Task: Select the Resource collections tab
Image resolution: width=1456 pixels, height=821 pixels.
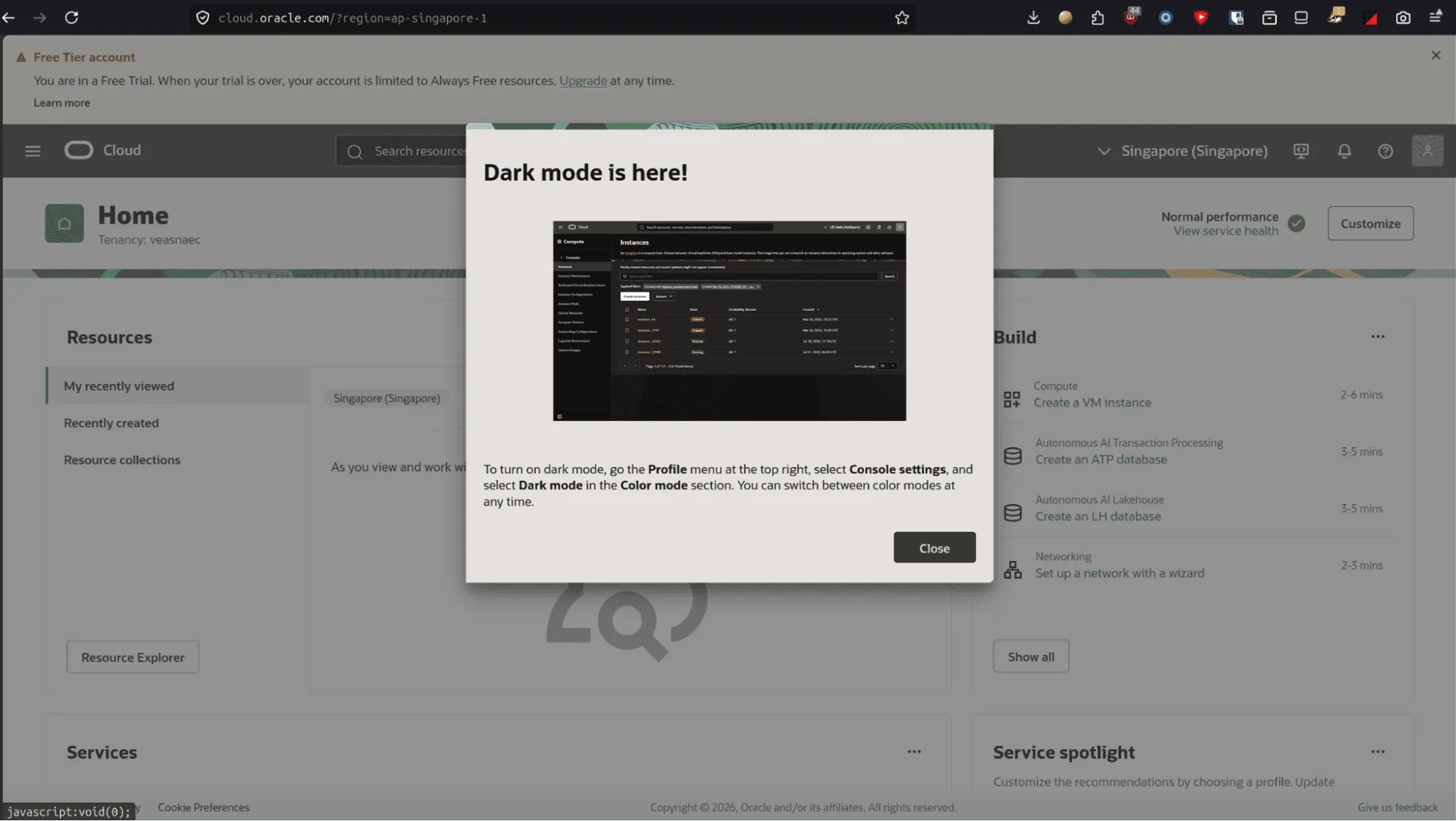Action: (x=178, y=460)
